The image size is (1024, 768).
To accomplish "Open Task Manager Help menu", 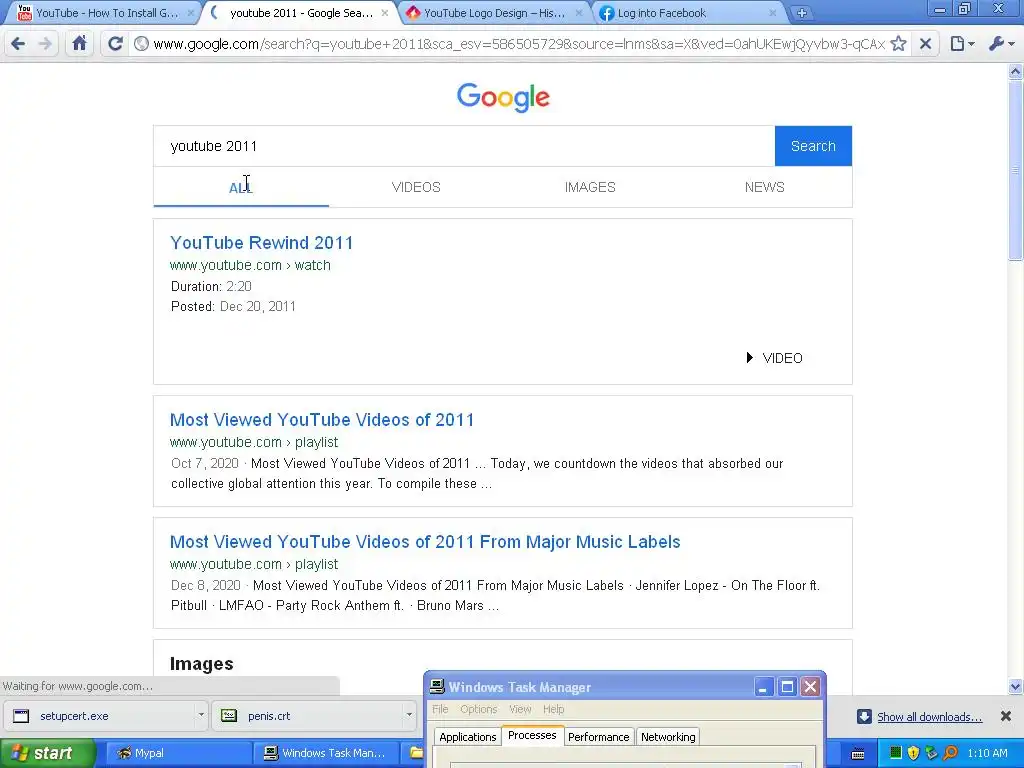I will [x=553, y=709].
